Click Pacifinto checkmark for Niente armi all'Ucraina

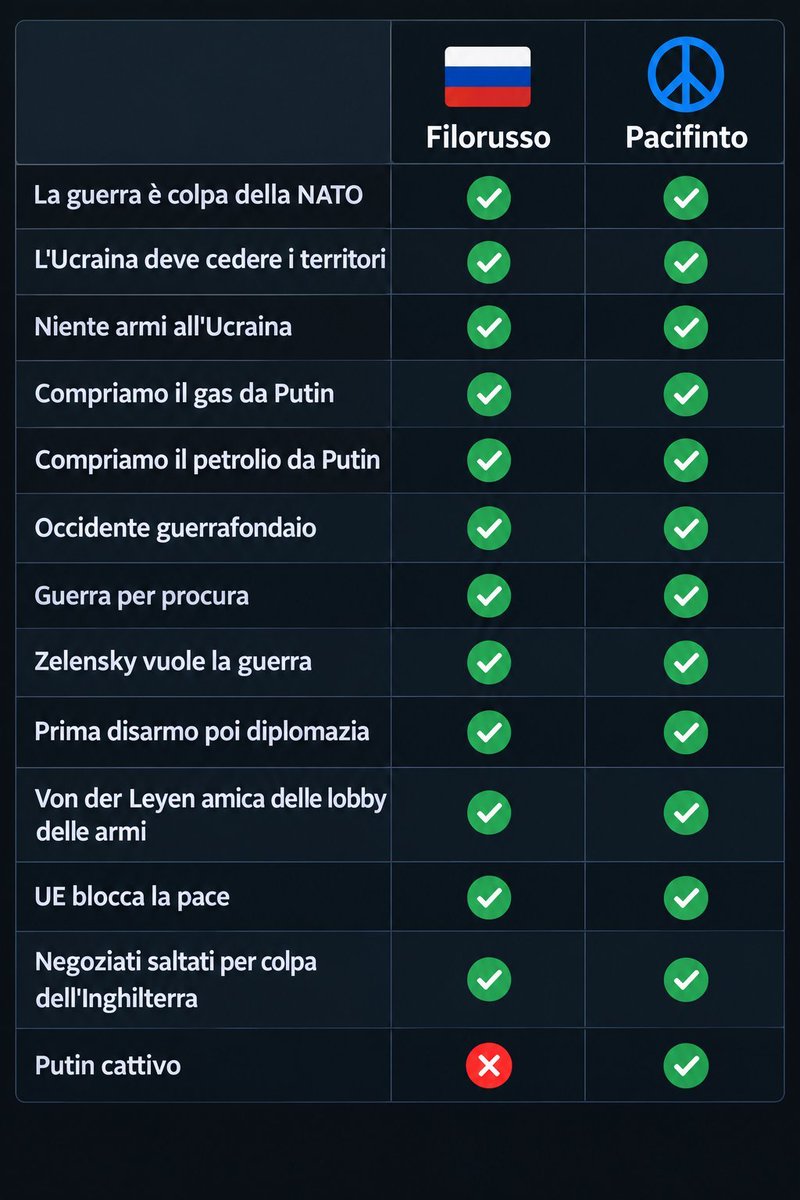click(x=686, y=328)
